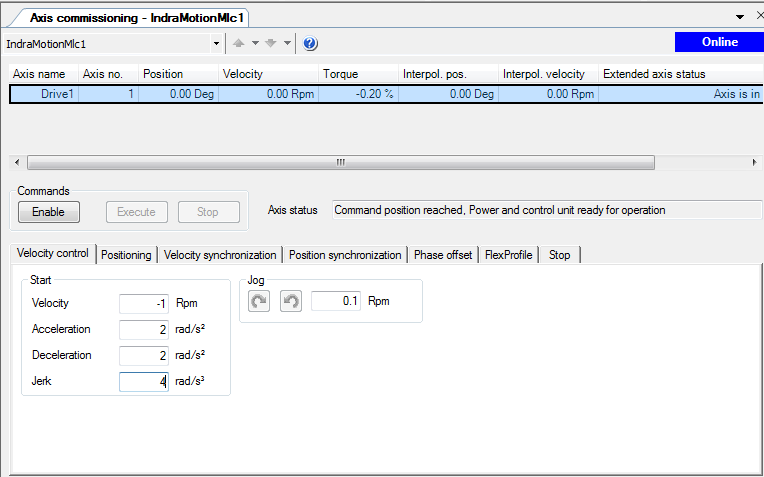Image resolution: width=764 pixels, height=477 pixels.
Task: Jog axis in negative direction
Action: (x=291, y=301)
